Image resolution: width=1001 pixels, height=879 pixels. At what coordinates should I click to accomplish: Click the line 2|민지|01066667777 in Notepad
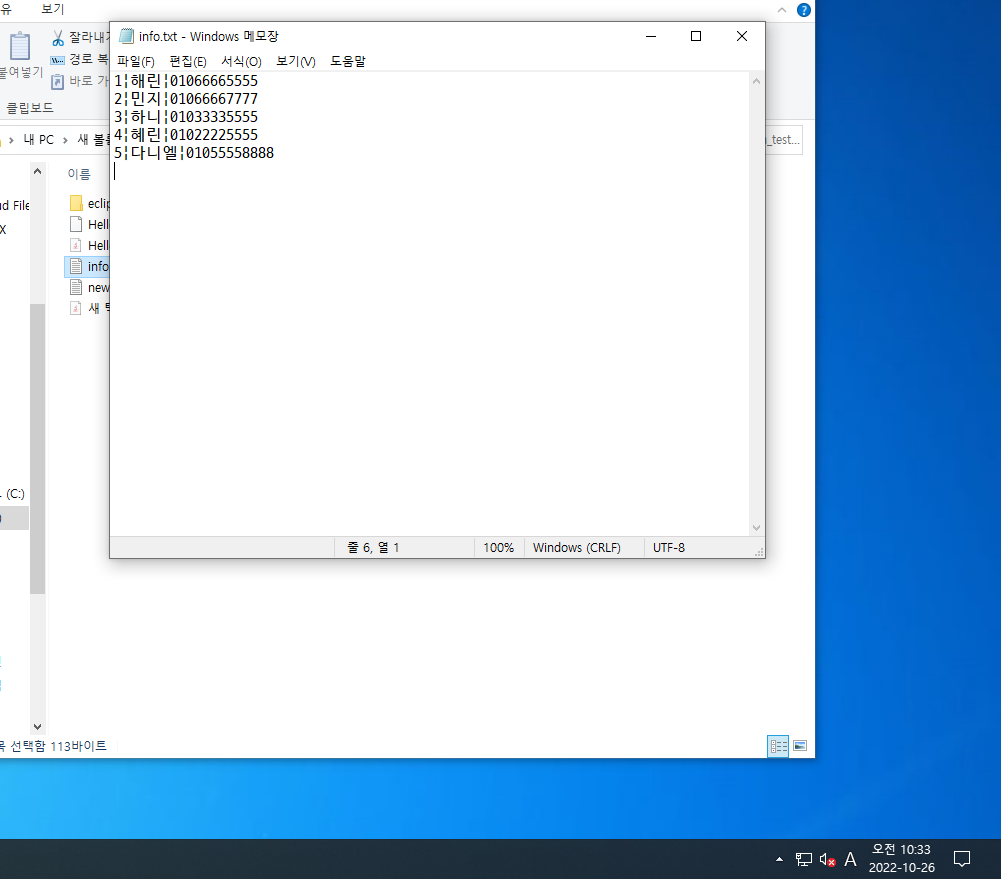coord(186,99)
